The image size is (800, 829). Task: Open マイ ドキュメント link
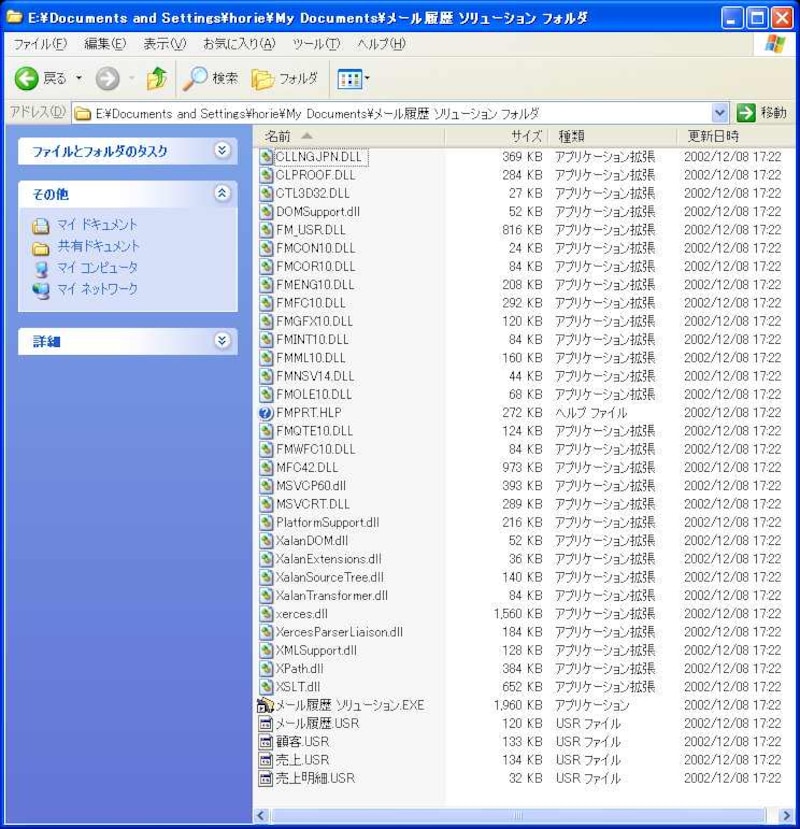coord(97,225)
